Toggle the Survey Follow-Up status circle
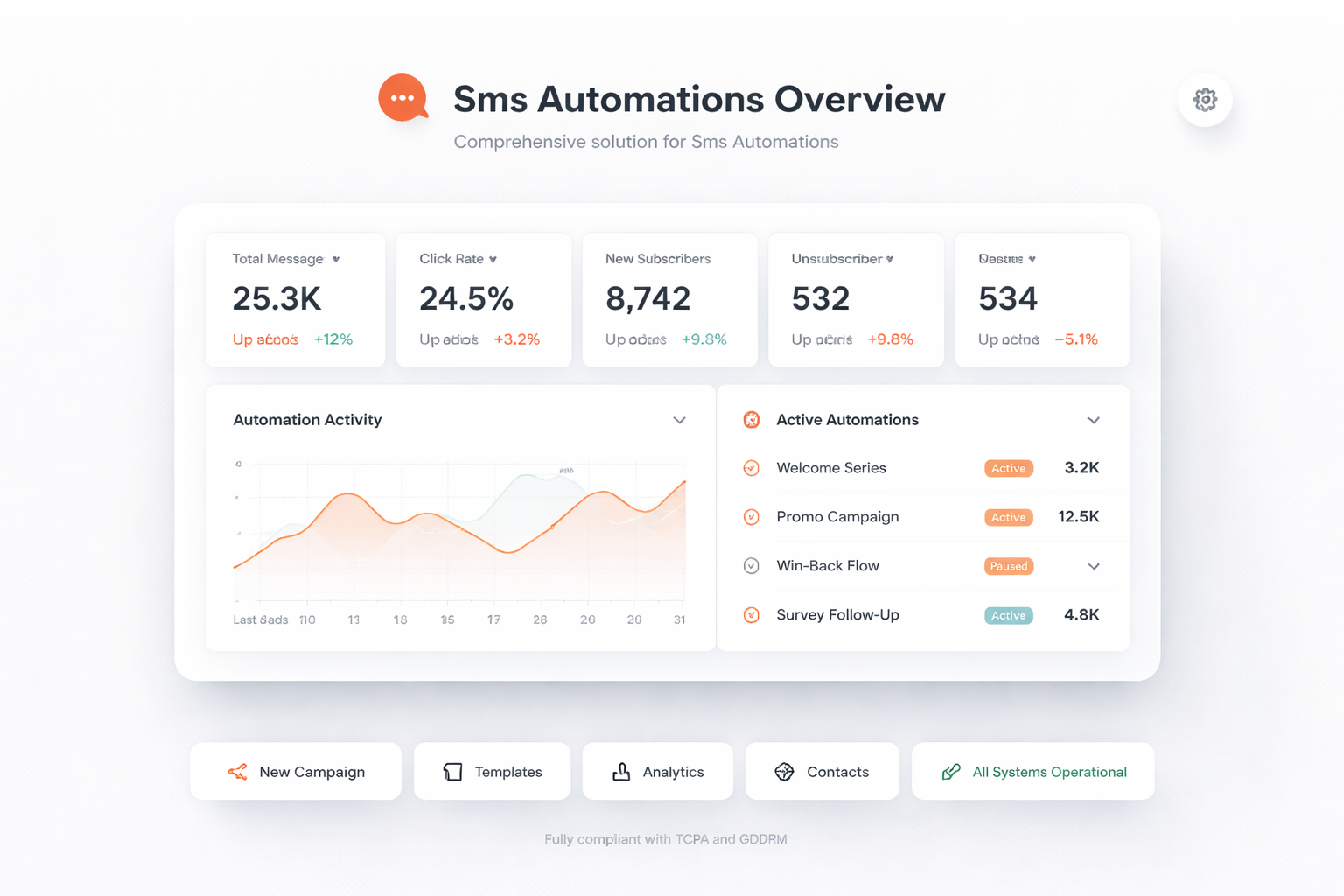The image size is (1344, 896). click(x=752, y=615)
